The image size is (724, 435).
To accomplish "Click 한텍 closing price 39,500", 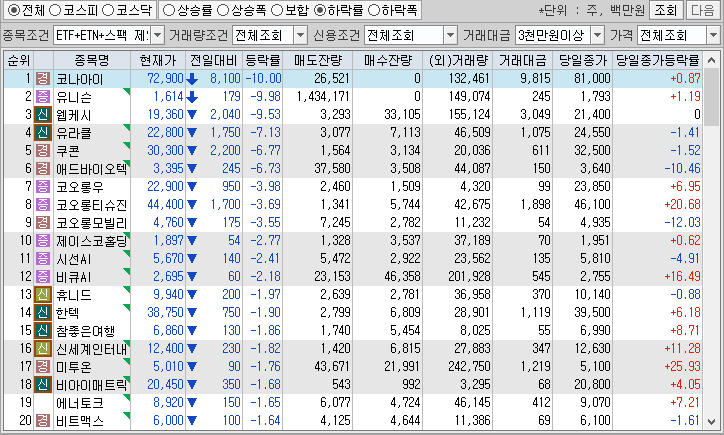I will coord(592,313).
